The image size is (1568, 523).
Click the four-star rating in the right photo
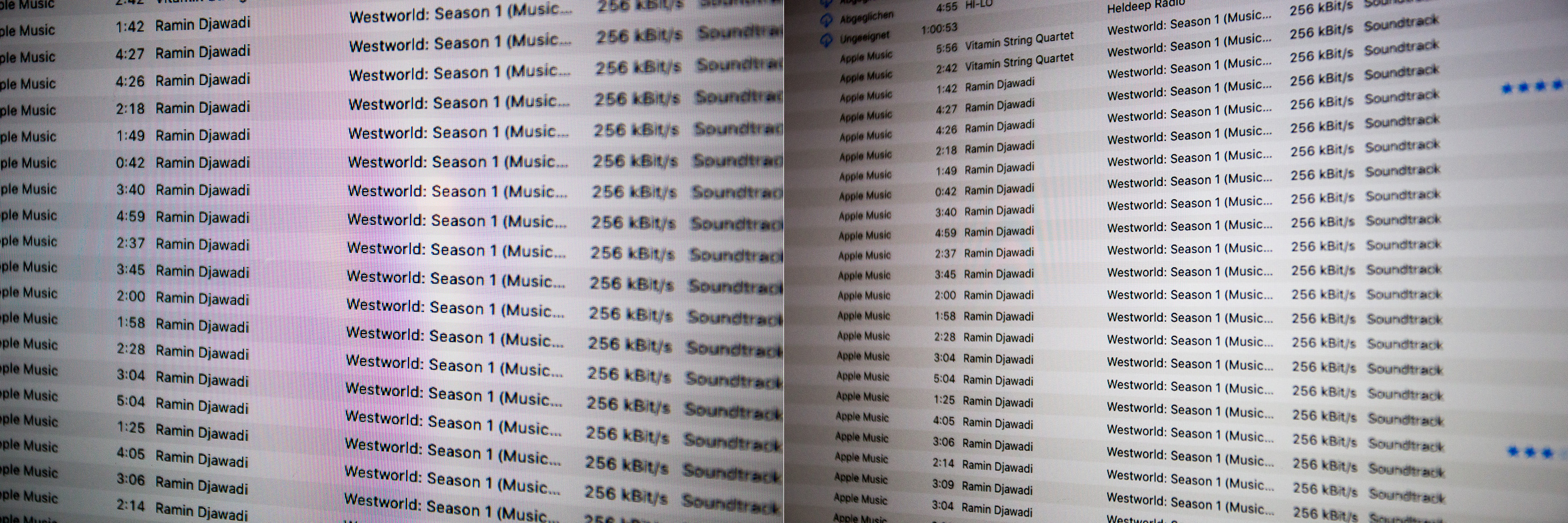pos(1532,87)
